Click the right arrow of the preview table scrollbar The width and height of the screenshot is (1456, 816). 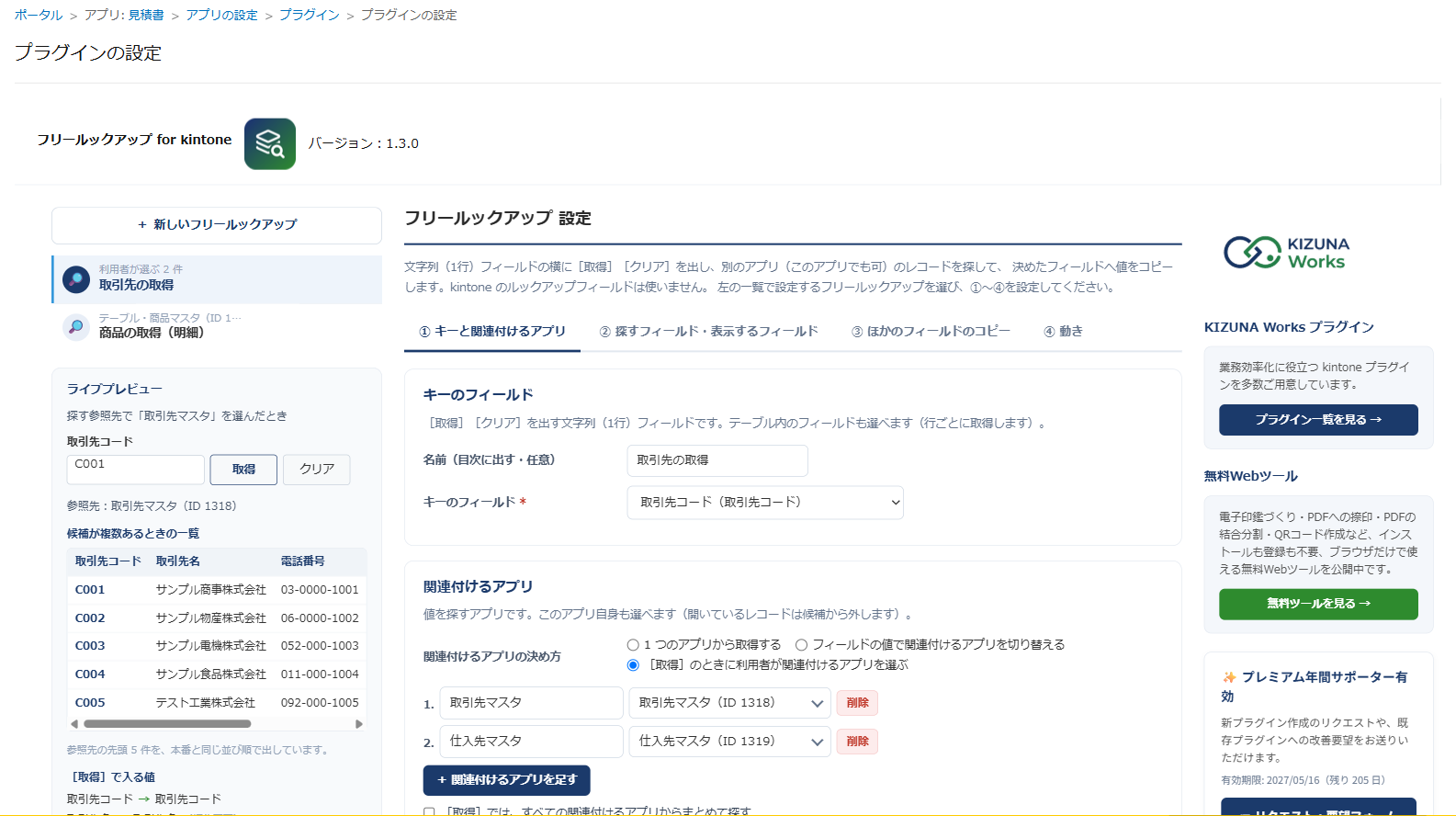click(359, 724)
